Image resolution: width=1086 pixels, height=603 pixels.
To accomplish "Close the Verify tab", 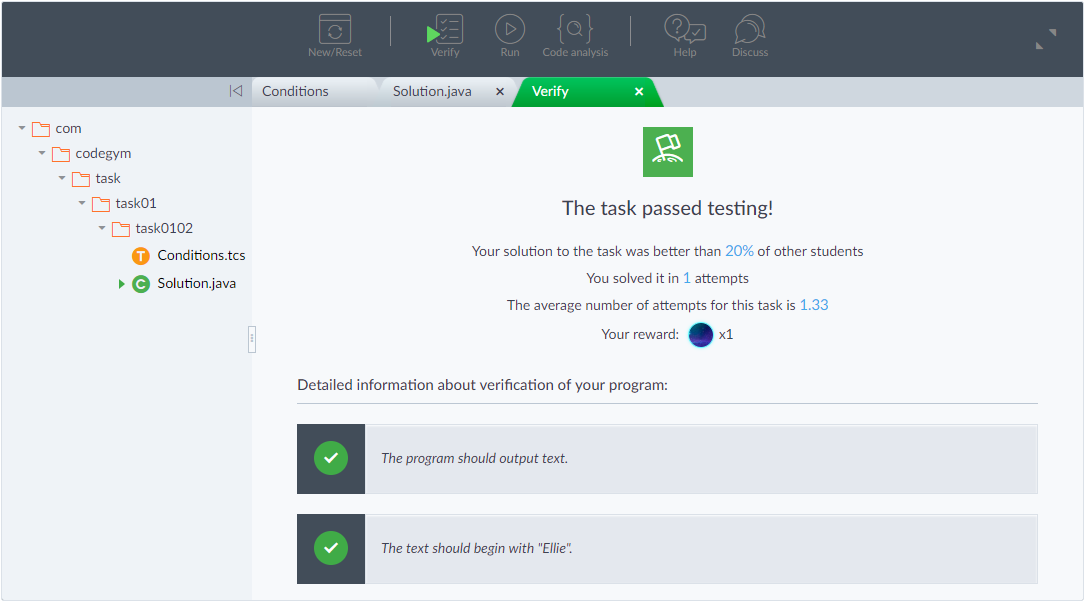I will 639,91.
